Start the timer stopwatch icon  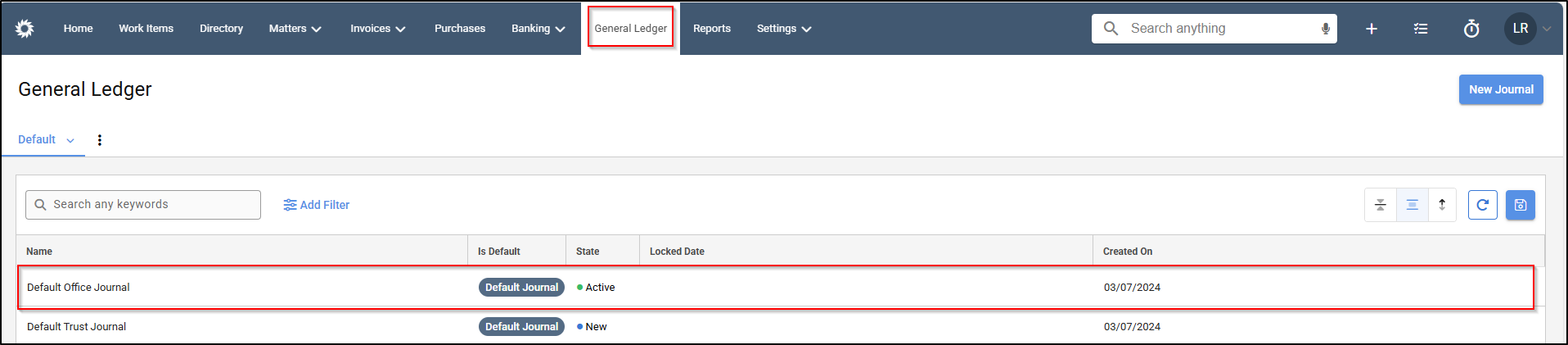[x=1471, y=29]
